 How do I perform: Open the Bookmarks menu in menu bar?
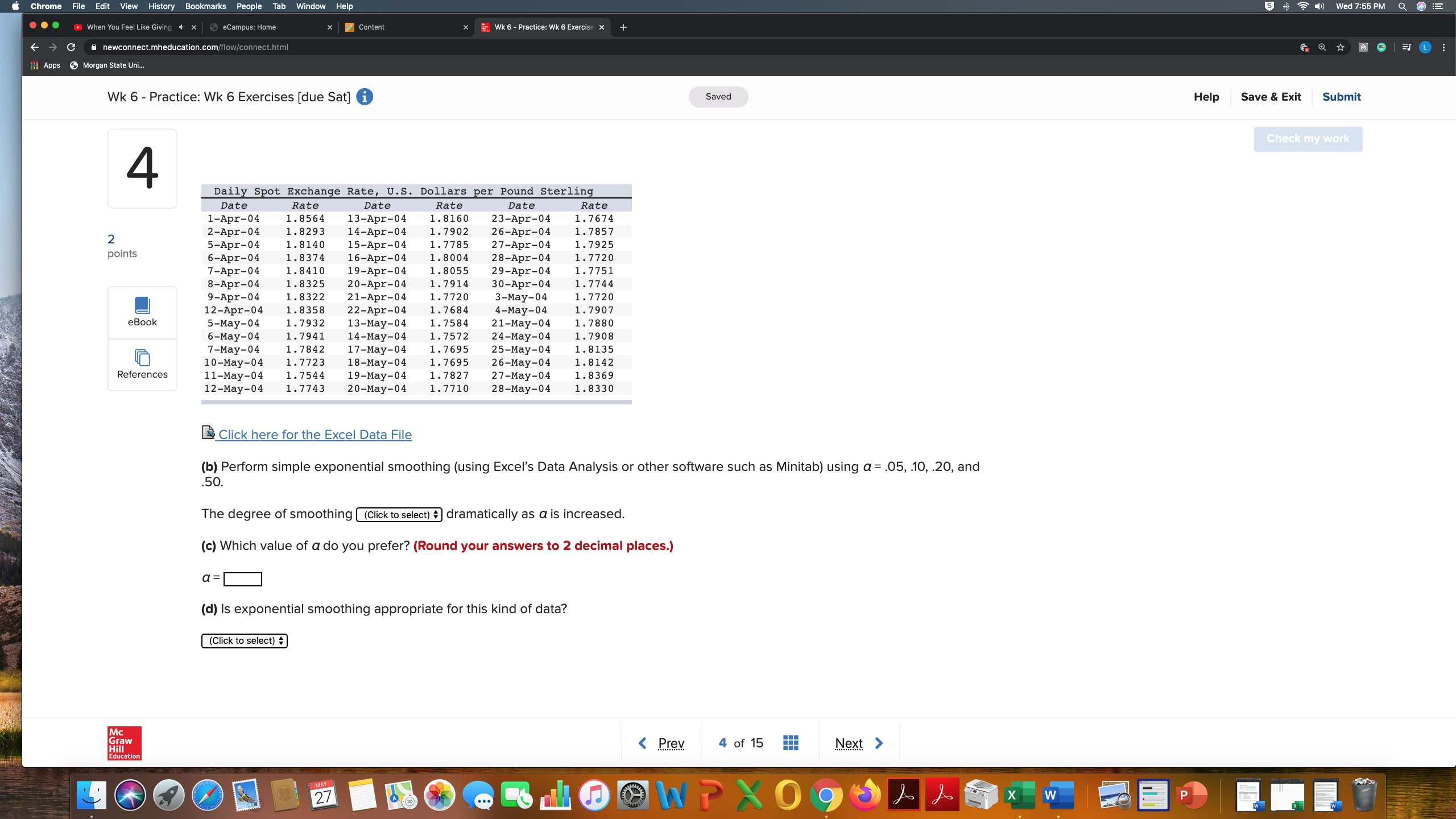[205, 6]
